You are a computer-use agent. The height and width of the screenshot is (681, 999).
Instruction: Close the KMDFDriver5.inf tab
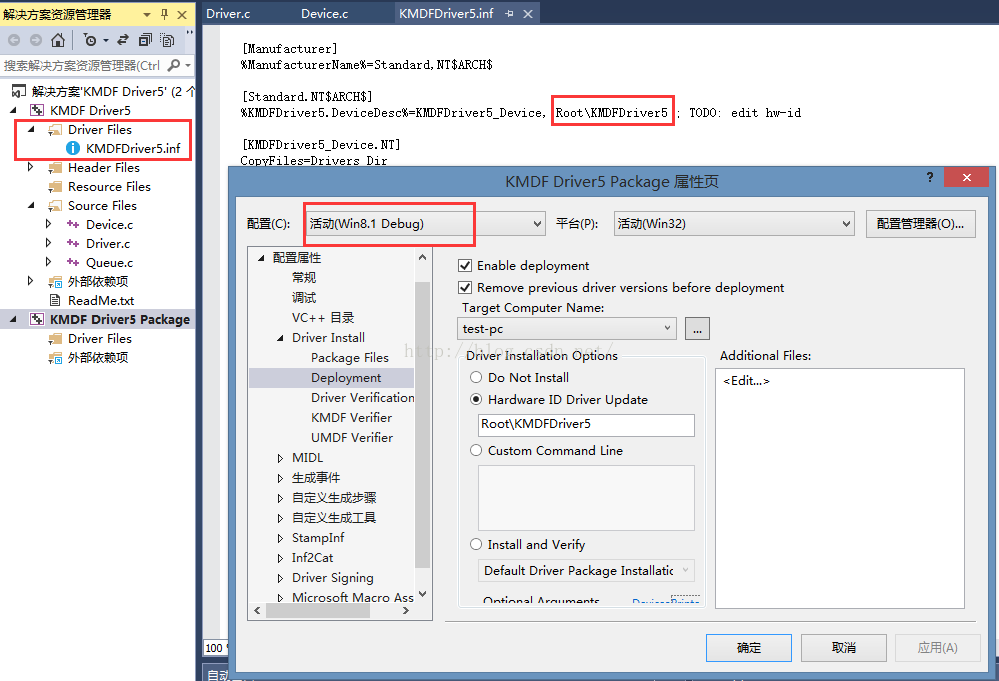(528, 13)
